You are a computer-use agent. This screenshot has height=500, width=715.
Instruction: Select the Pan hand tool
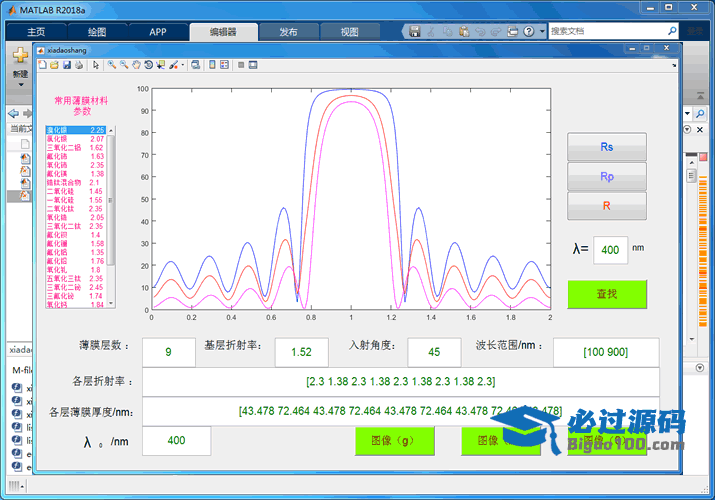tap(136, 65)
